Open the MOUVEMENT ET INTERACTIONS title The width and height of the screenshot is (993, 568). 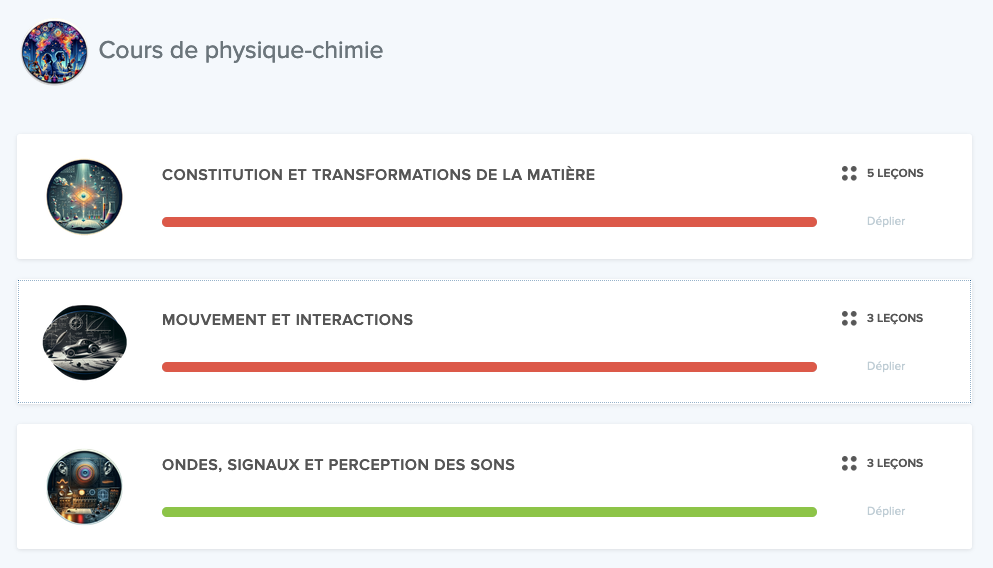287,320
